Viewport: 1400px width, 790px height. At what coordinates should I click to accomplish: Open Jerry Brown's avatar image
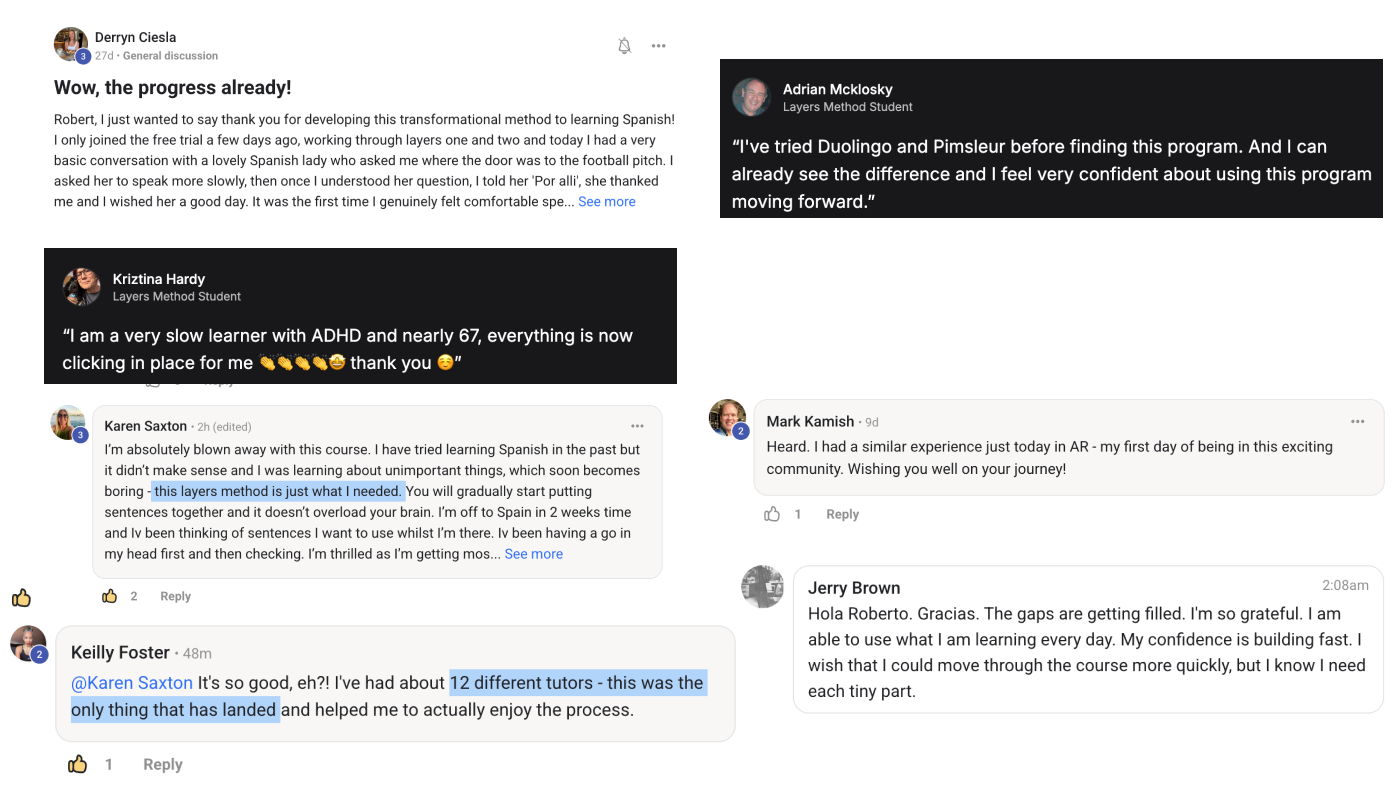click(x=762, y=587)
